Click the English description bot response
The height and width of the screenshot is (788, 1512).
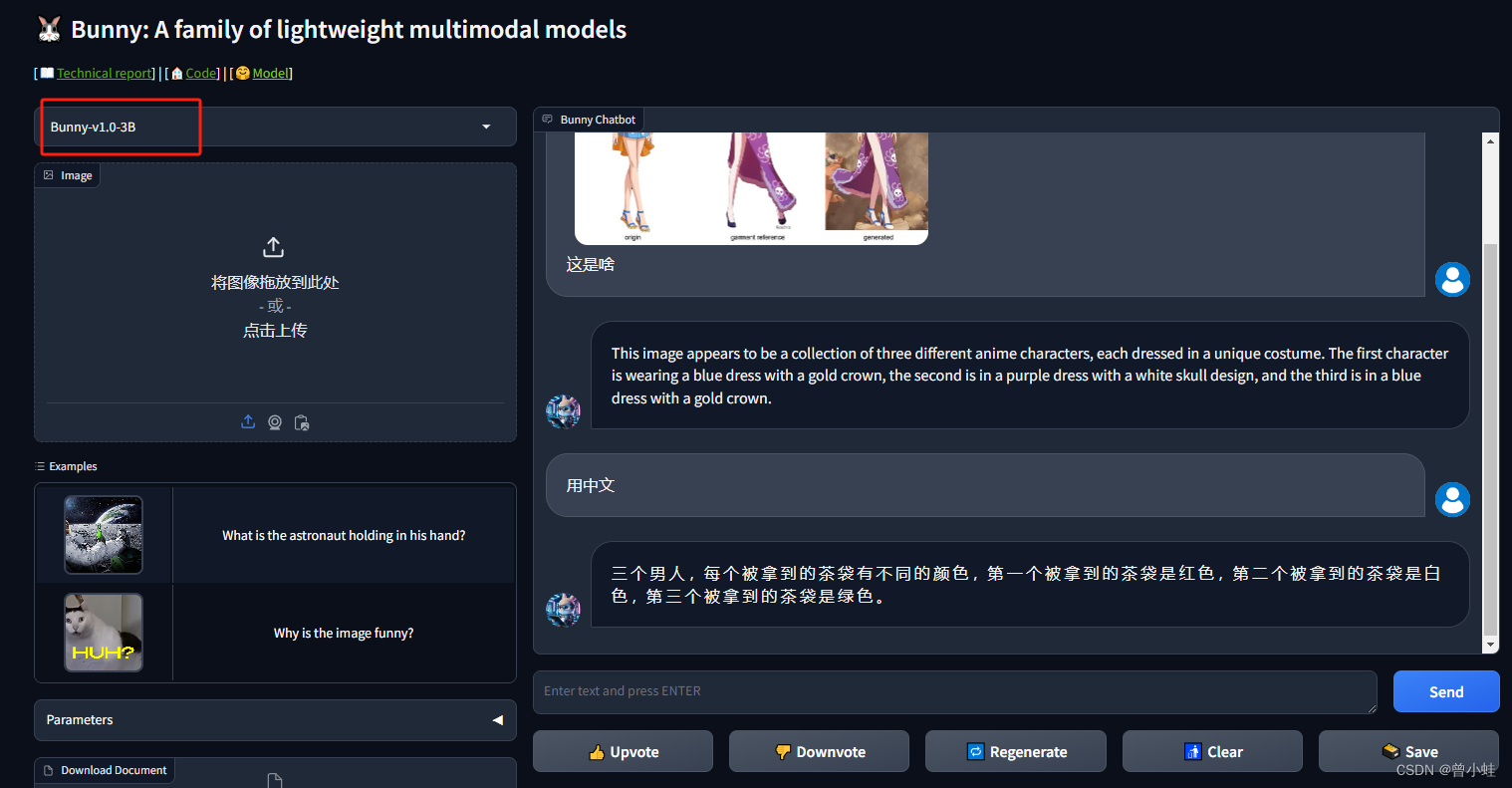click(1030, 376)
